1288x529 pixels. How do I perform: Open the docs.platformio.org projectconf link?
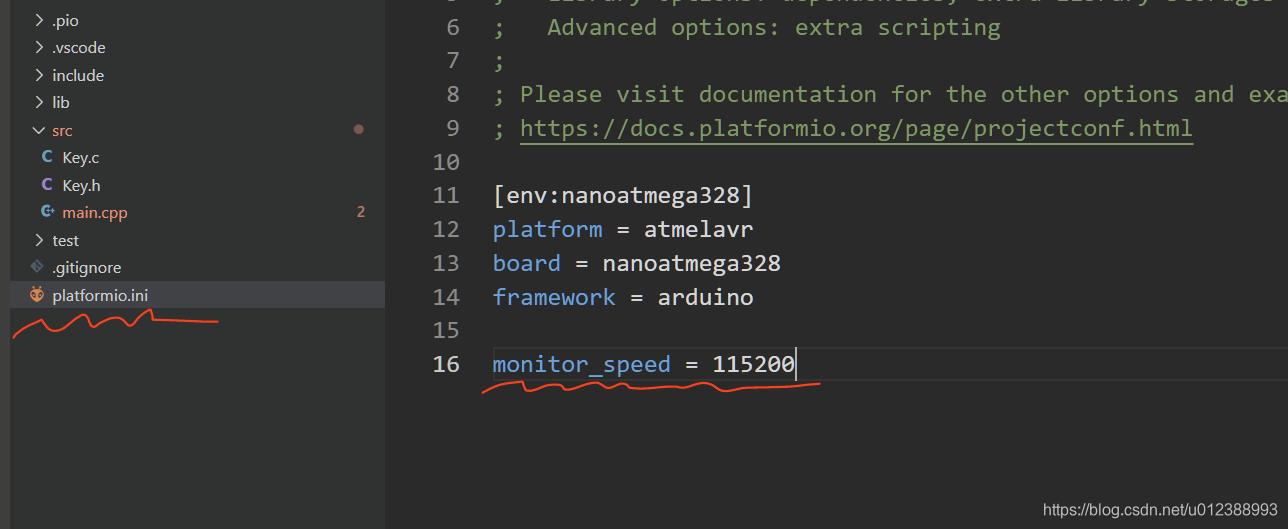pos(856,128)
